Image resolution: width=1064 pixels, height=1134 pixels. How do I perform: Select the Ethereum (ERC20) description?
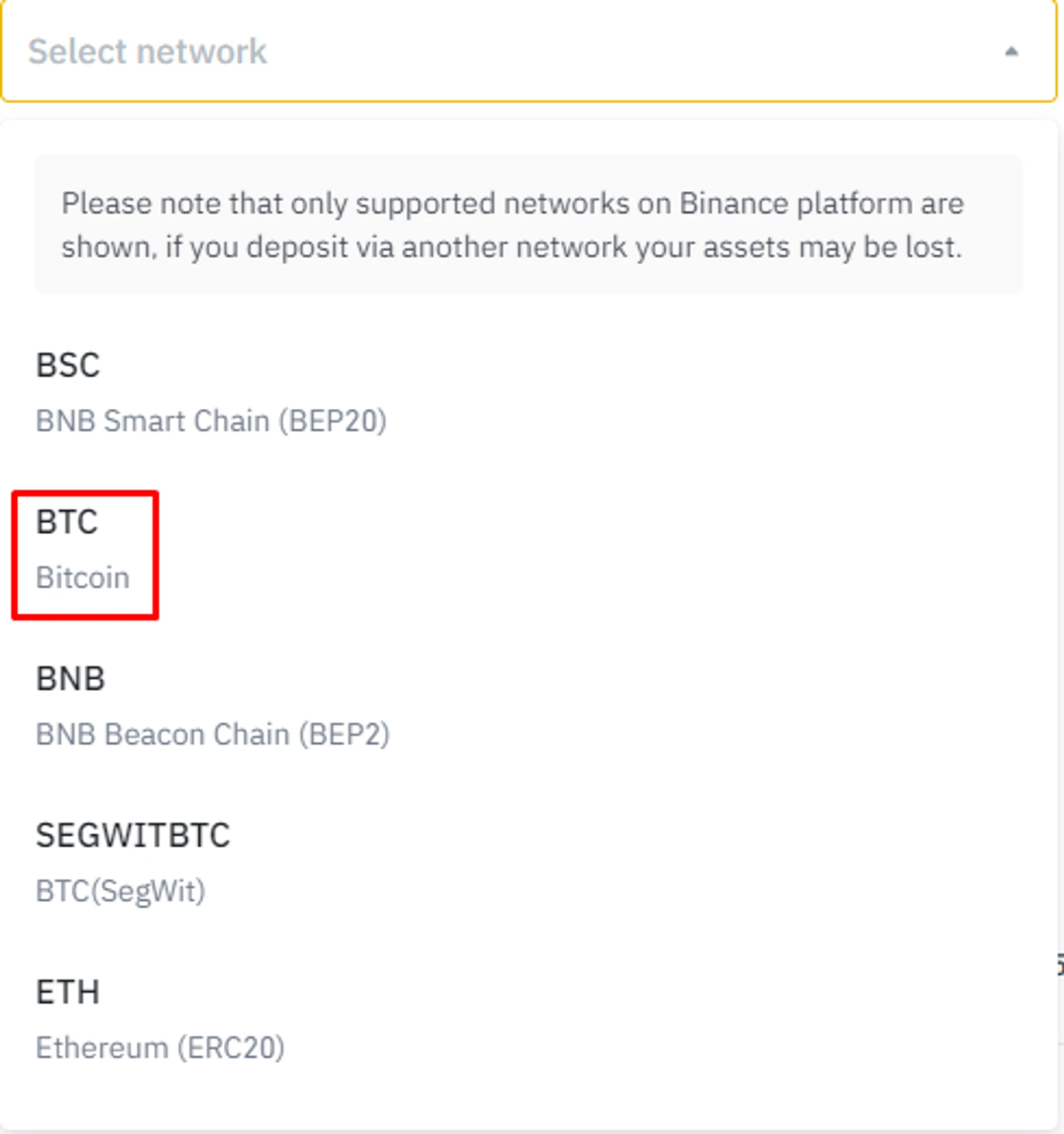pos(160,1048)
